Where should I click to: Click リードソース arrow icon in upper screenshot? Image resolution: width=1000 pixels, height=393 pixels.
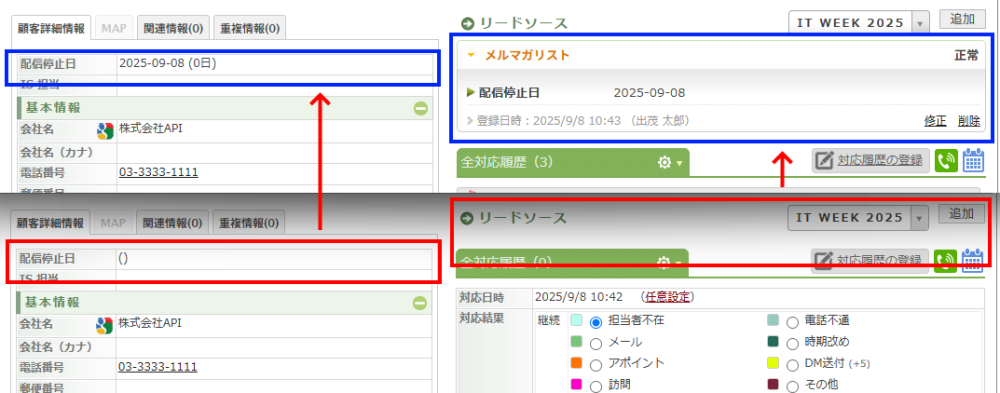[468, 24]
